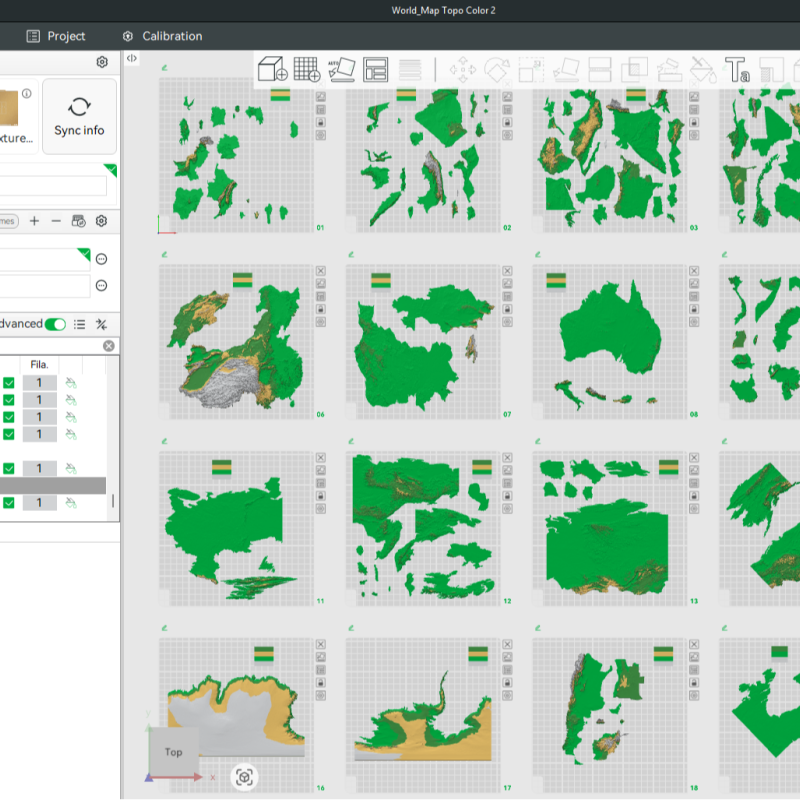800x800 pixels.
Task: Click the compare presets icon
Action: (101, 324)
